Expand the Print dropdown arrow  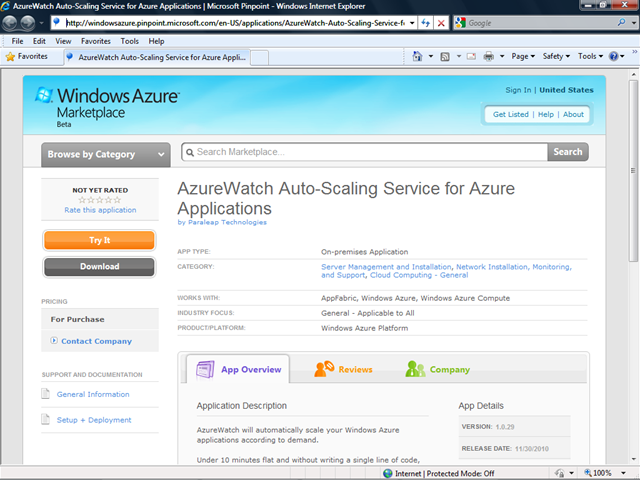pos(502,56)
